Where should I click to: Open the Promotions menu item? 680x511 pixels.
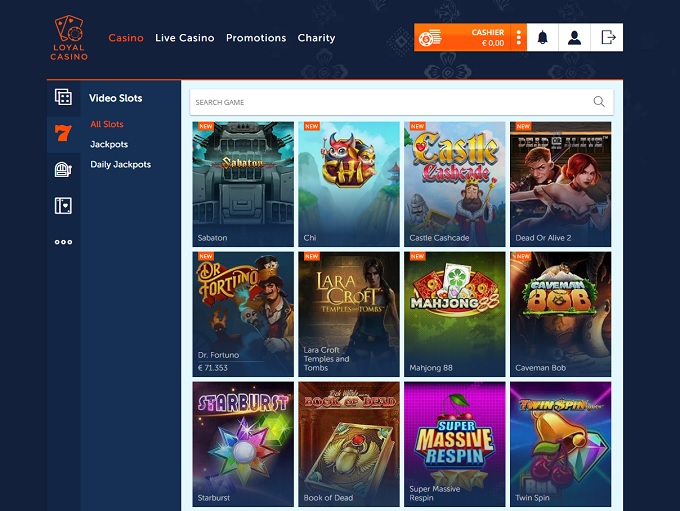pyautogui.click(x=256, y=38)
